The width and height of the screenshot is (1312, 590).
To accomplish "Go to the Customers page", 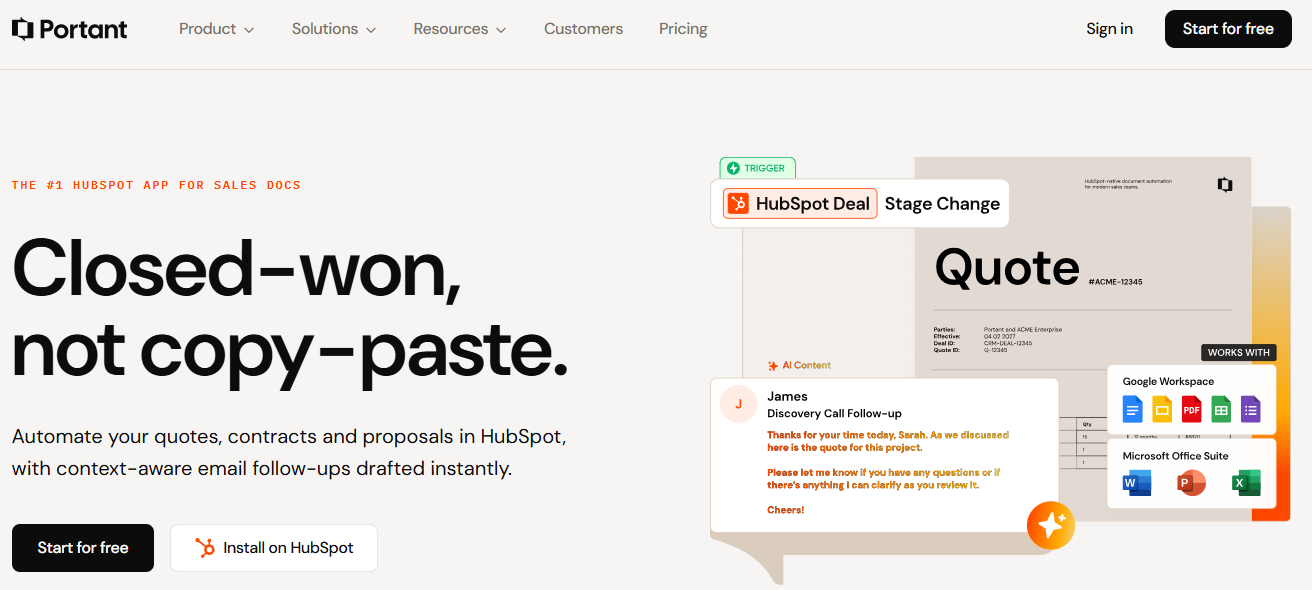I will pos(583,29).
